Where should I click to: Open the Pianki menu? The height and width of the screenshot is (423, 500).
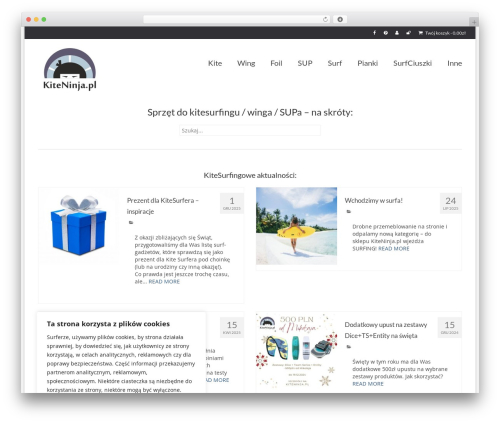pos(368,63)
